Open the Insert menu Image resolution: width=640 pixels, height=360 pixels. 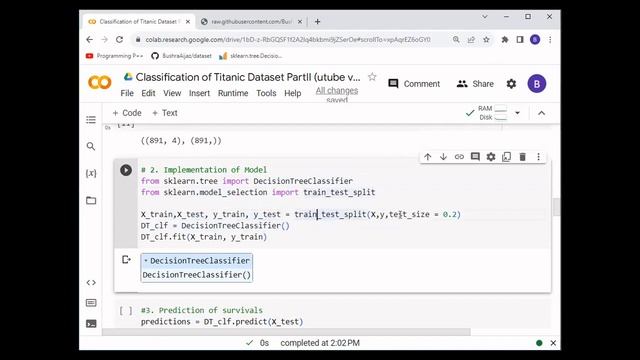click(199, 93)
